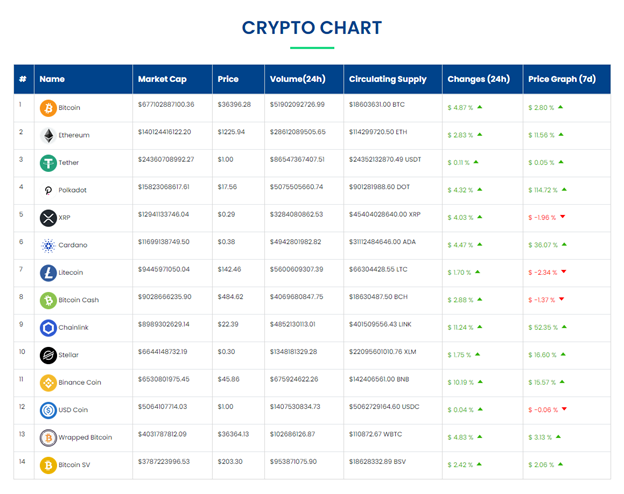Click the green up arrow beside 4.87 %
This screenshot has height=494, width=624.
[x=480, y=107]
